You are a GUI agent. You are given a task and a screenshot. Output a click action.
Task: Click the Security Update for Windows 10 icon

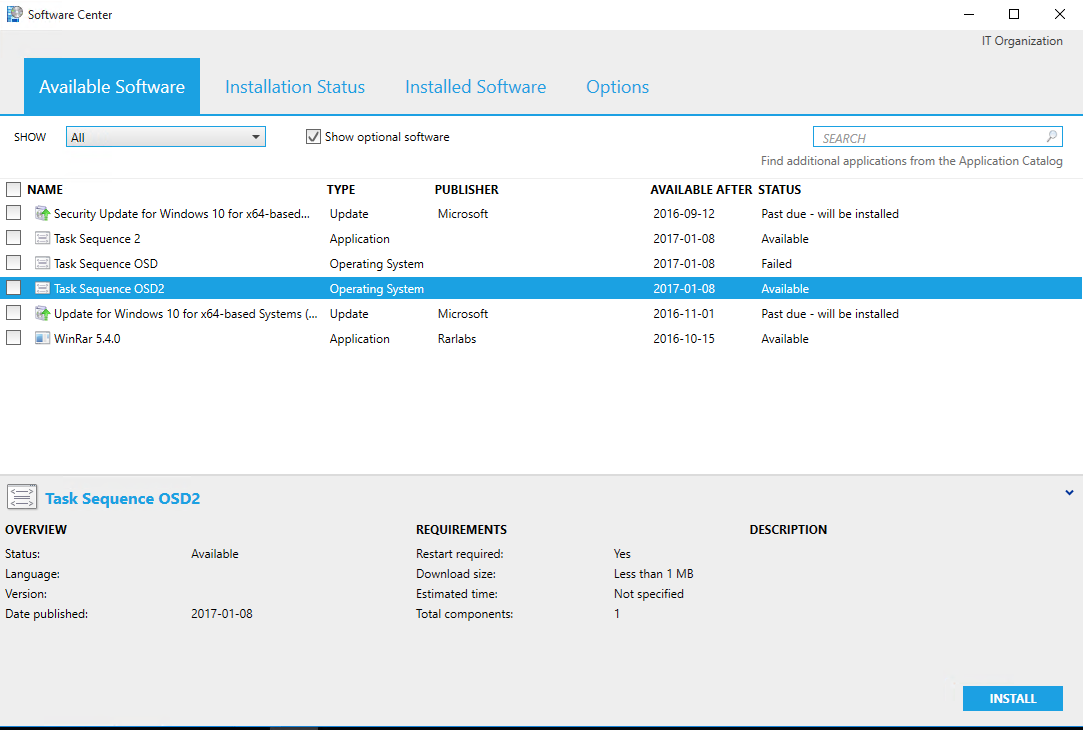pos(42,213)
